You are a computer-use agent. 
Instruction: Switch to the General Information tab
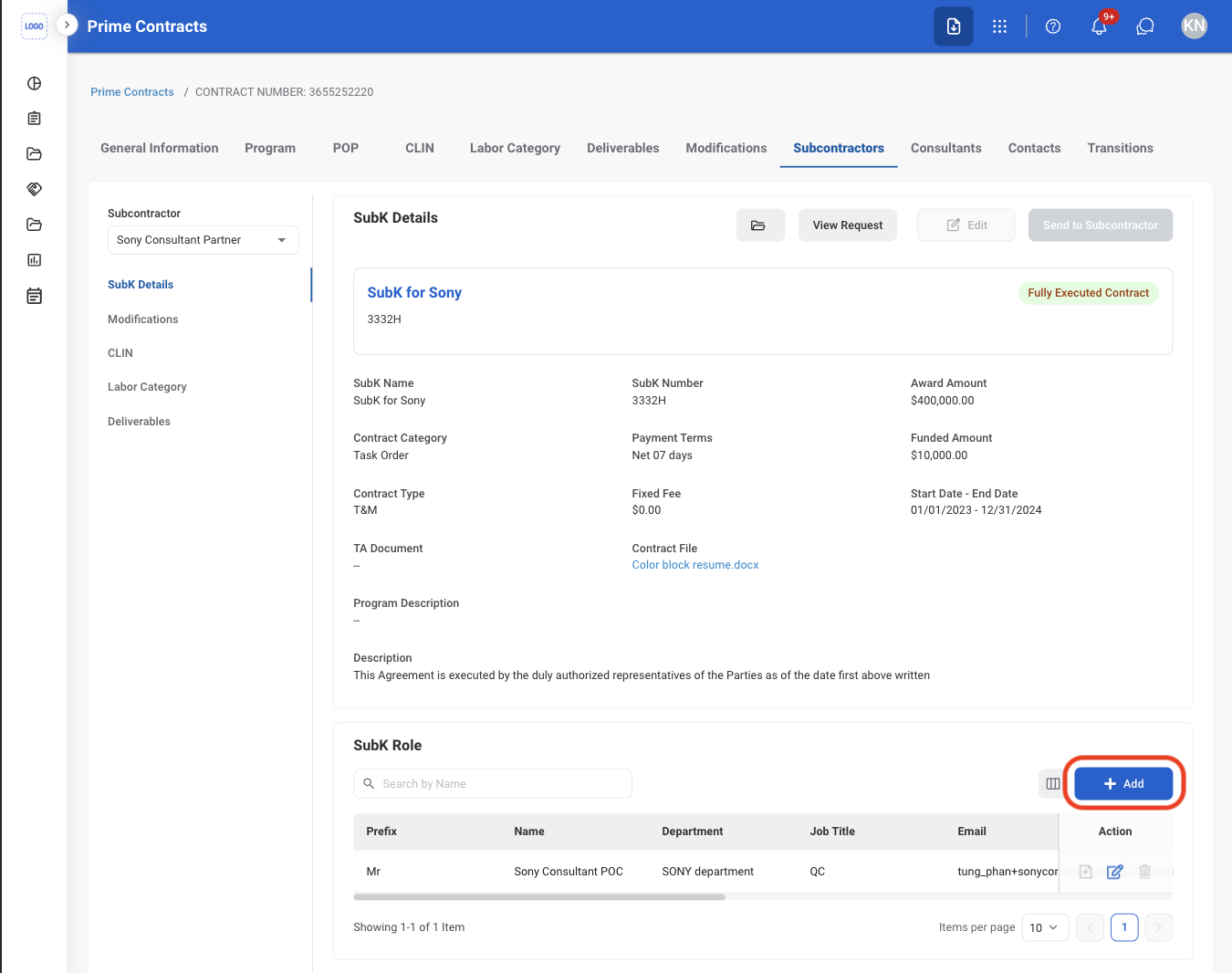tap(160, 148)
